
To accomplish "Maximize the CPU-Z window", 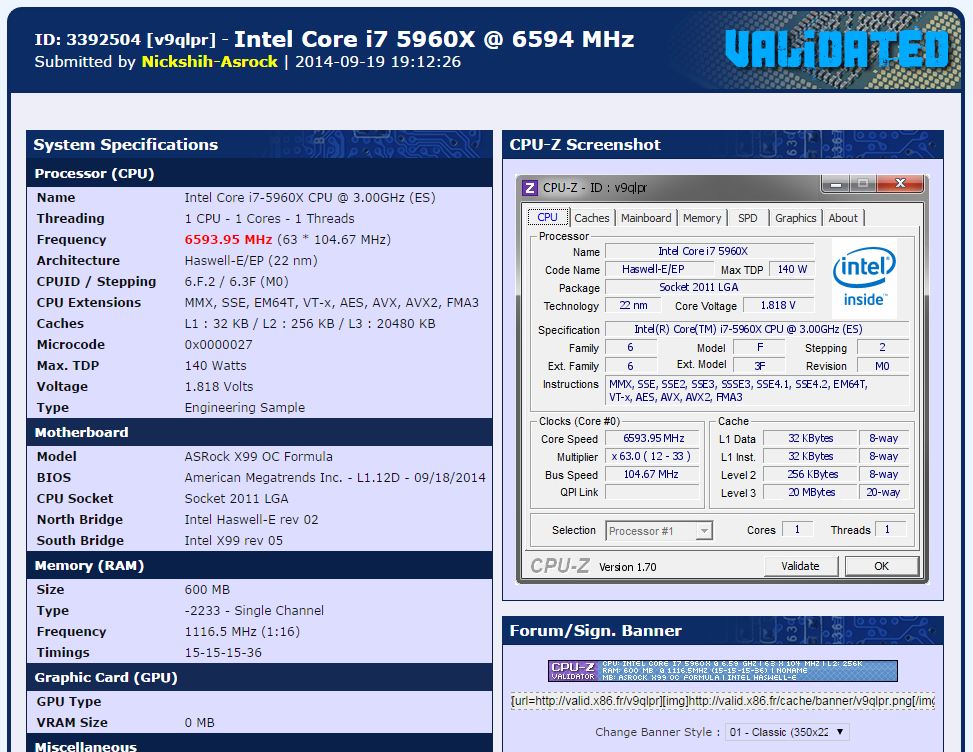I will click(x=862, y=184).
